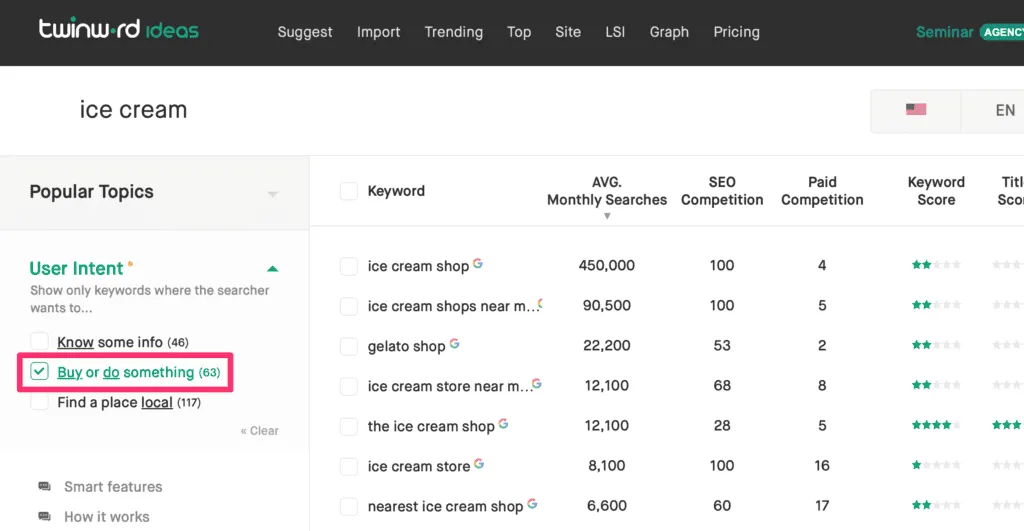The width and height of the screenshot is (1024, 531).
Task: Open the Seminar link
Action: (x=944, y=32)
